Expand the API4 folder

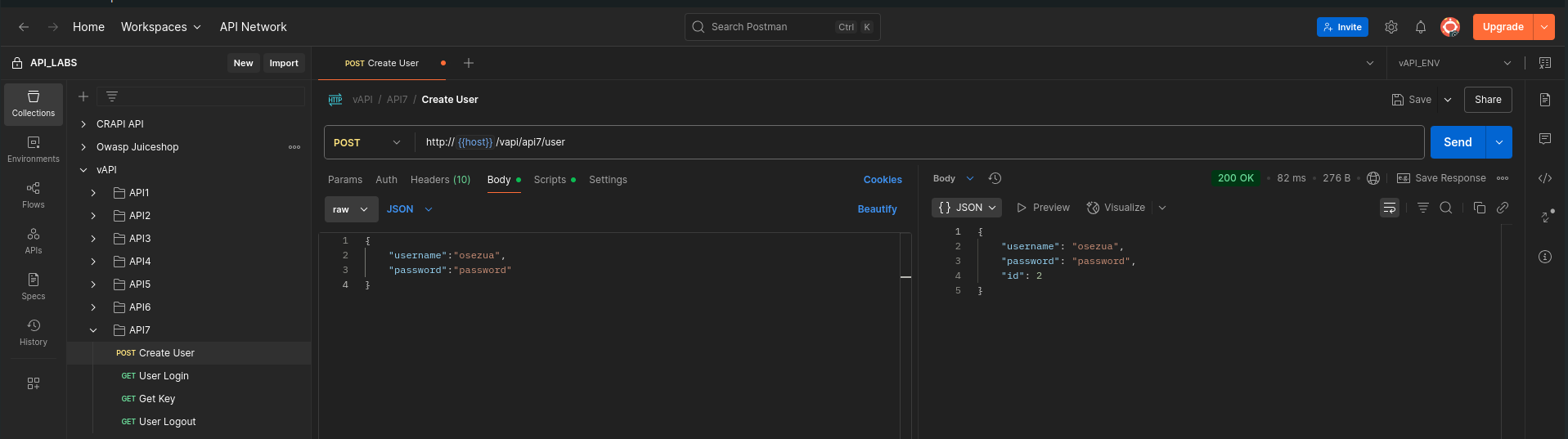93,262
